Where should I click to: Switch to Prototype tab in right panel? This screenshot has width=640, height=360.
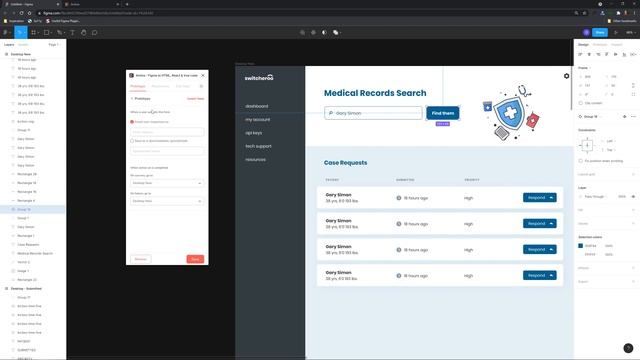coord(600,44)
